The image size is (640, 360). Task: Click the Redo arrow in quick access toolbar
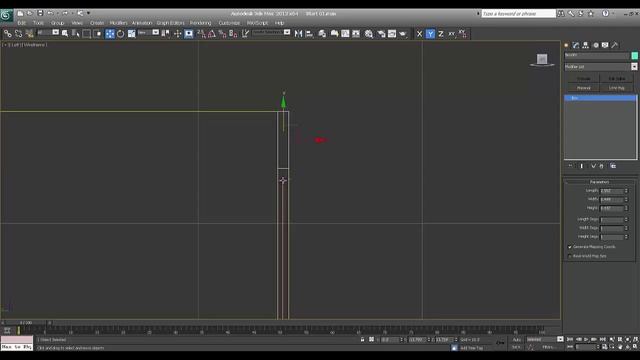[64, 13]
